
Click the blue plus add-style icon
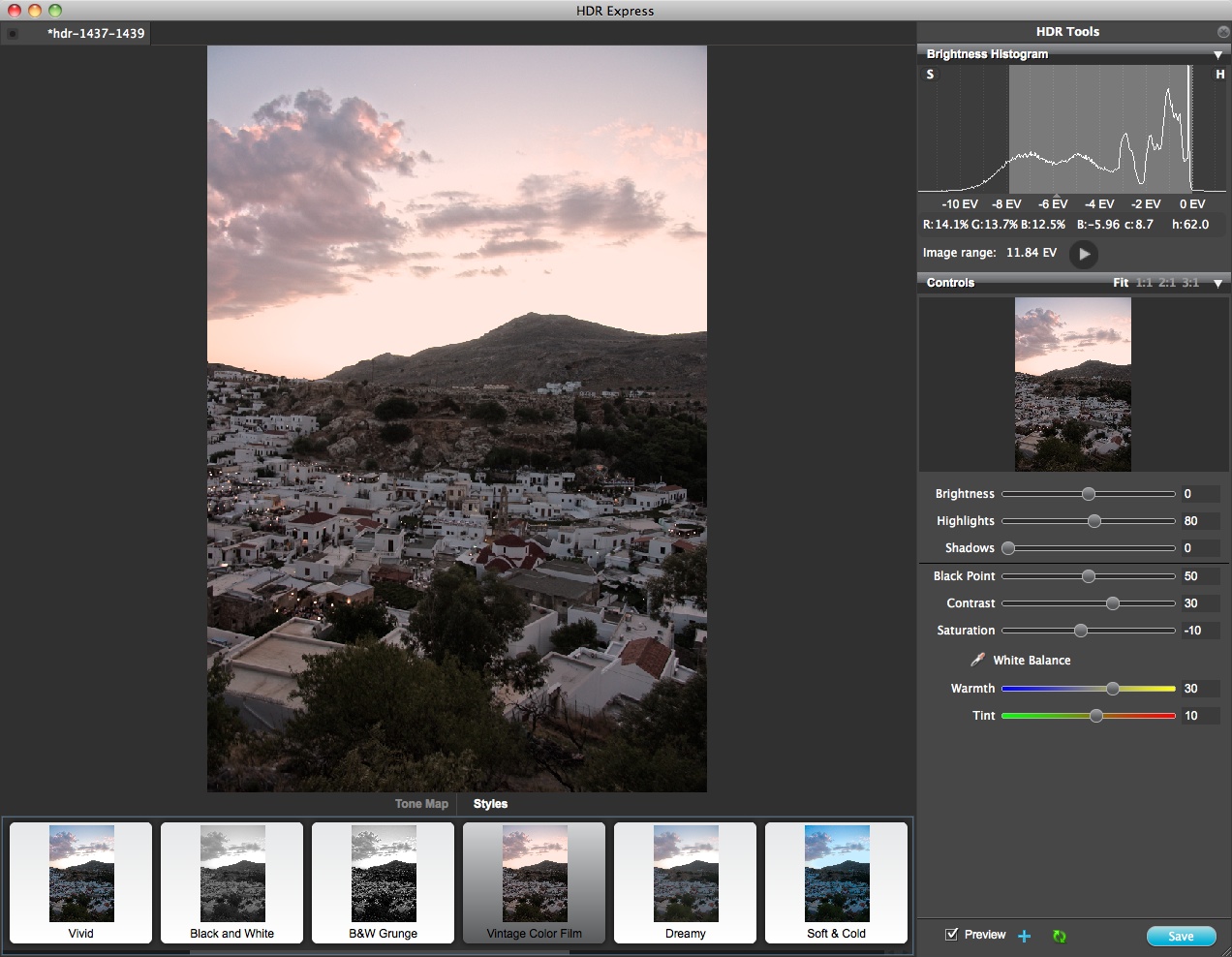click(x=1025, y=936)
